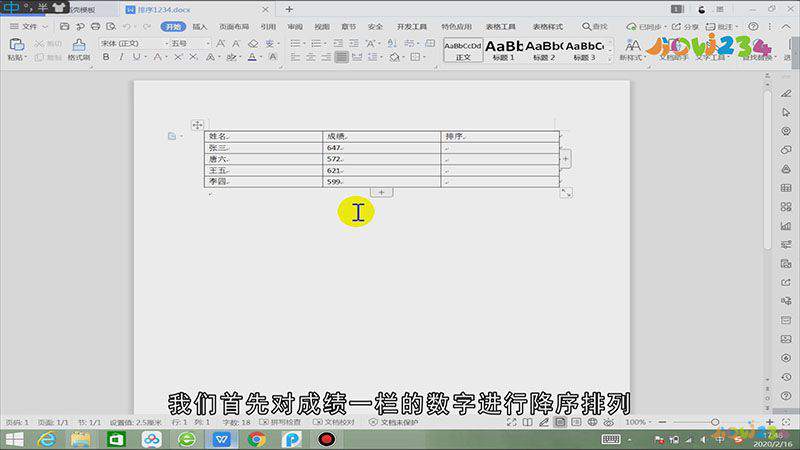
Task: Open the Help question mark icon
Action: pos(753,26)
